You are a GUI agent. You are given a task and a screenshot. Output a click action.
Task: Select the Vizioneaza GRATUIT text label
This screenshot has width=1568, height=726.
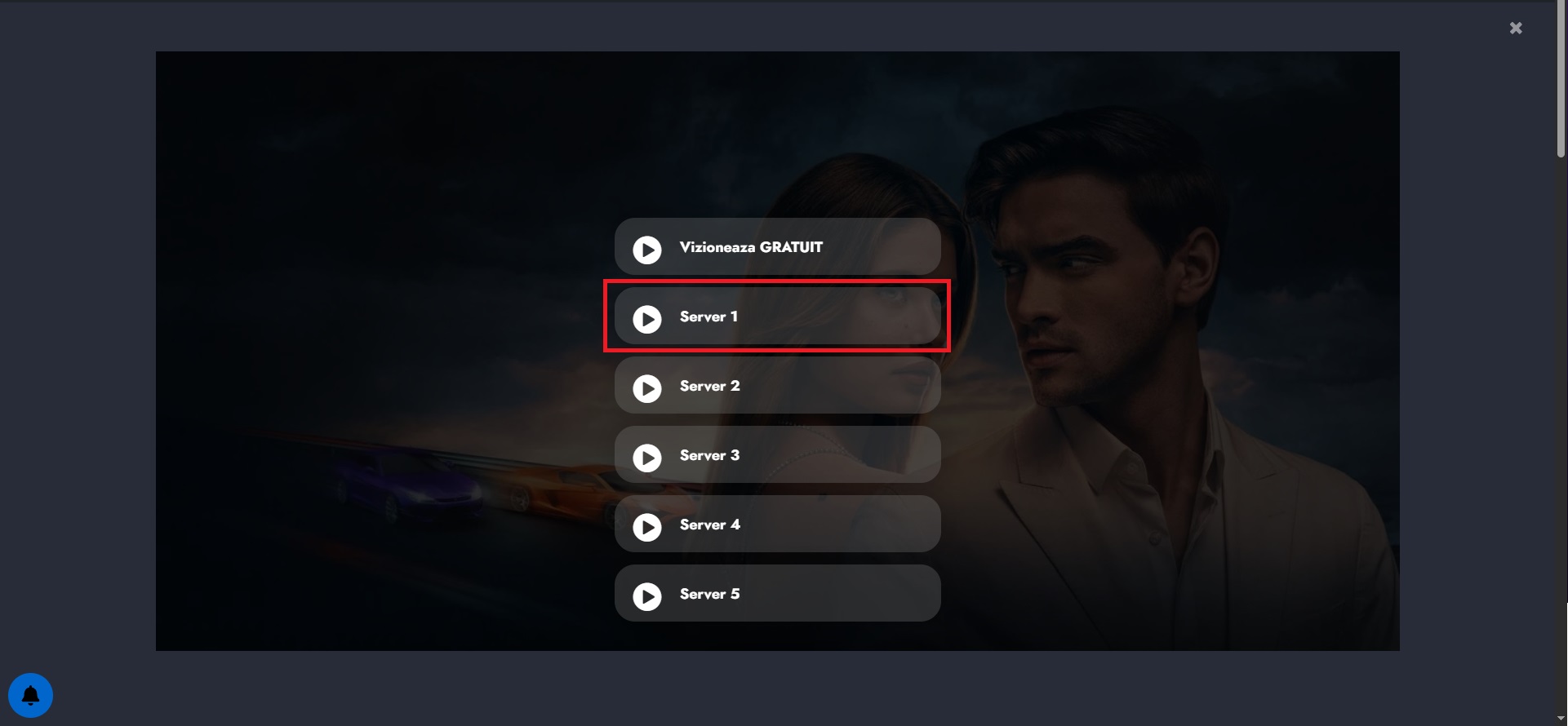pos(751,247)
